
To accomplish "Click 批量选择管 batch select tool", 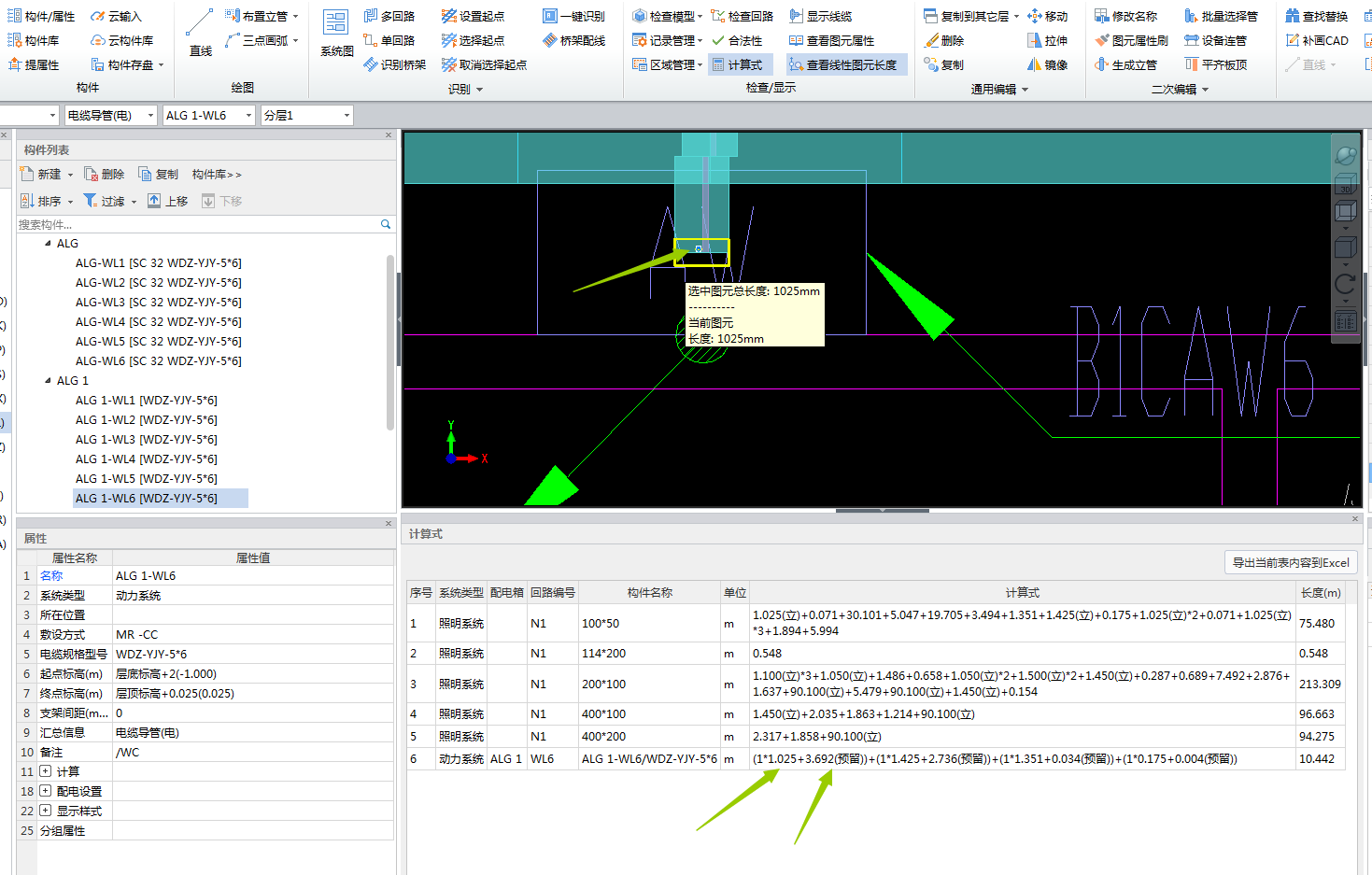I will coord(1222,16).
